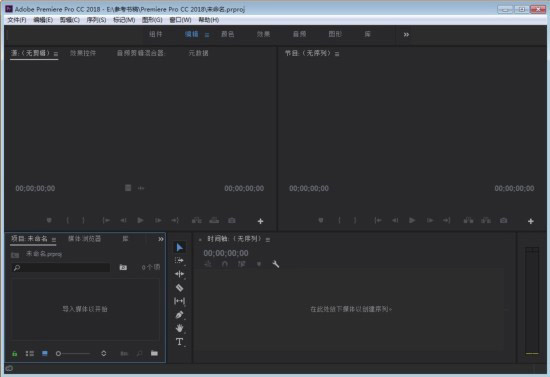
Task: Select the Type (T) tool
Action: (179, 342)
